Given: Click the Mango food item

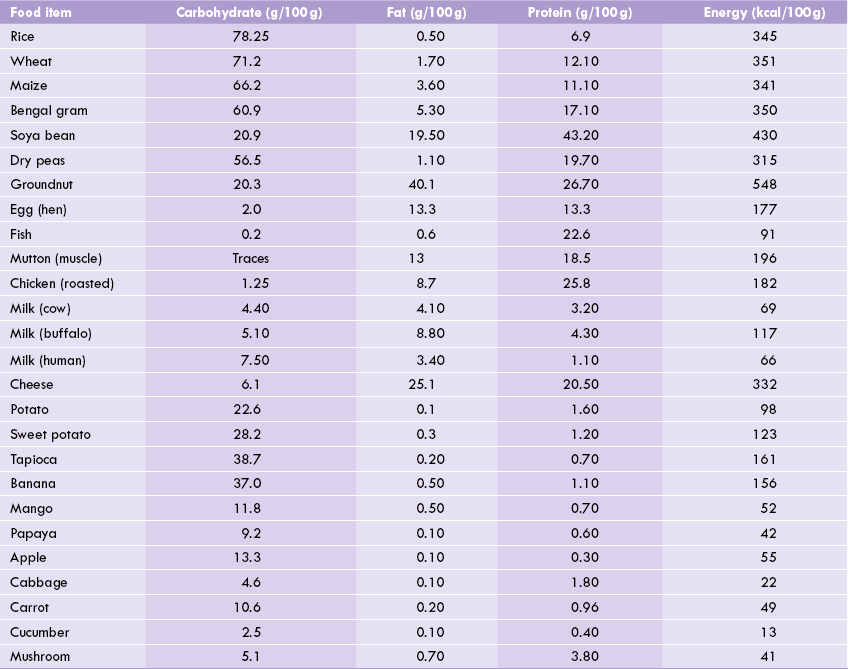Looking at the screenshot, I should point(31,508).
